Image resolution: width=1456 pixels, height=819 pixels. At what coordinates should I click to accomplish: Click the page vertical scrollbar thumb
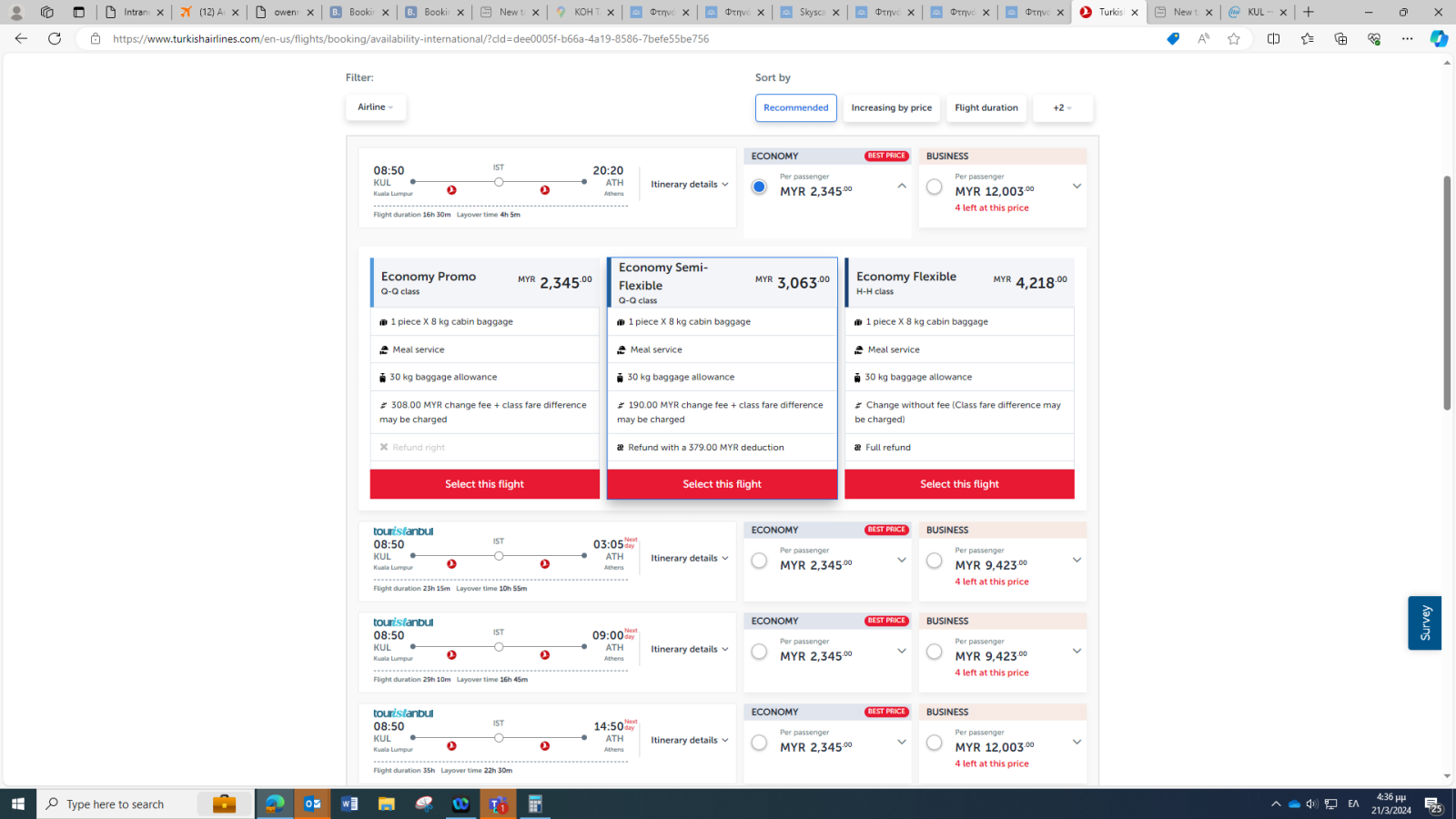1446,291
